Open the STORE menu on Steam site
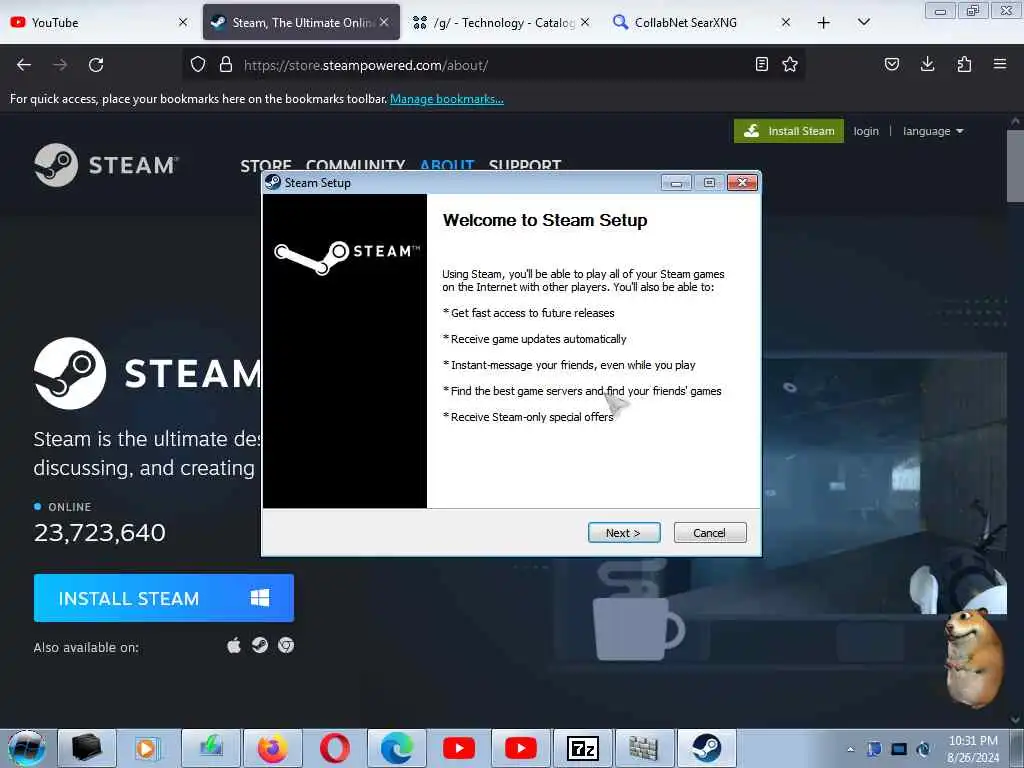 (266, 165)
